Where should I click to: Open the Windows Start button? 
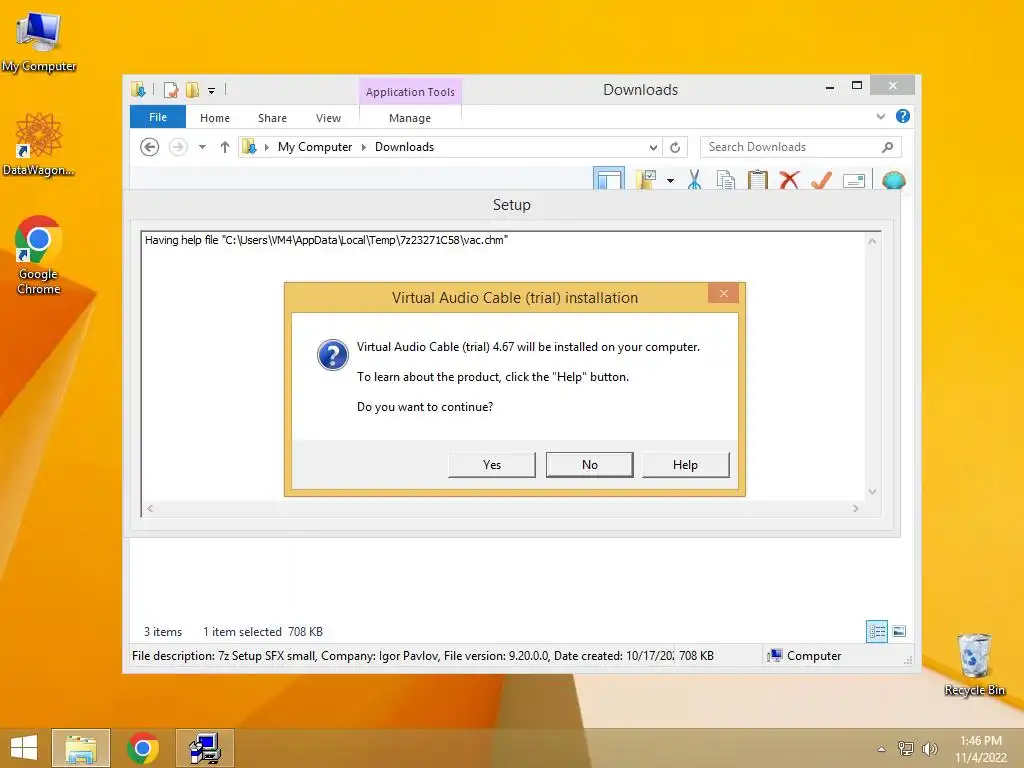click(24, 748)
